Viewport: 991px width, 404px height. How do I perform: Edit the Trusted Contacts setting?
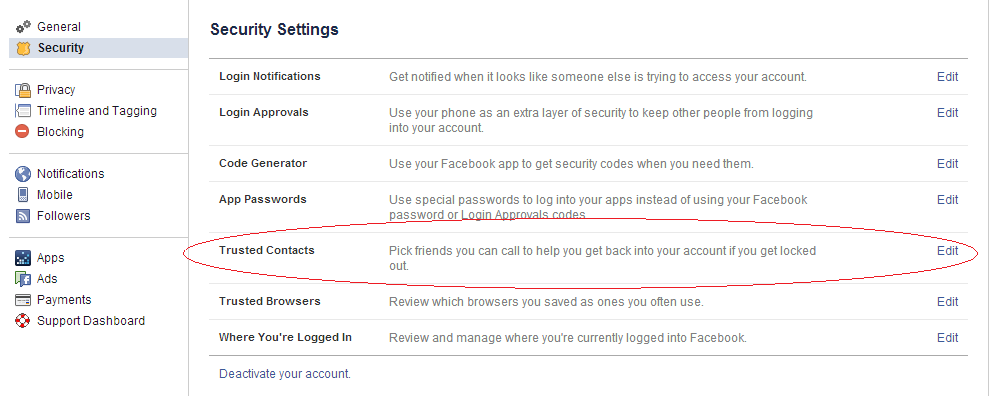pos(947,251)
